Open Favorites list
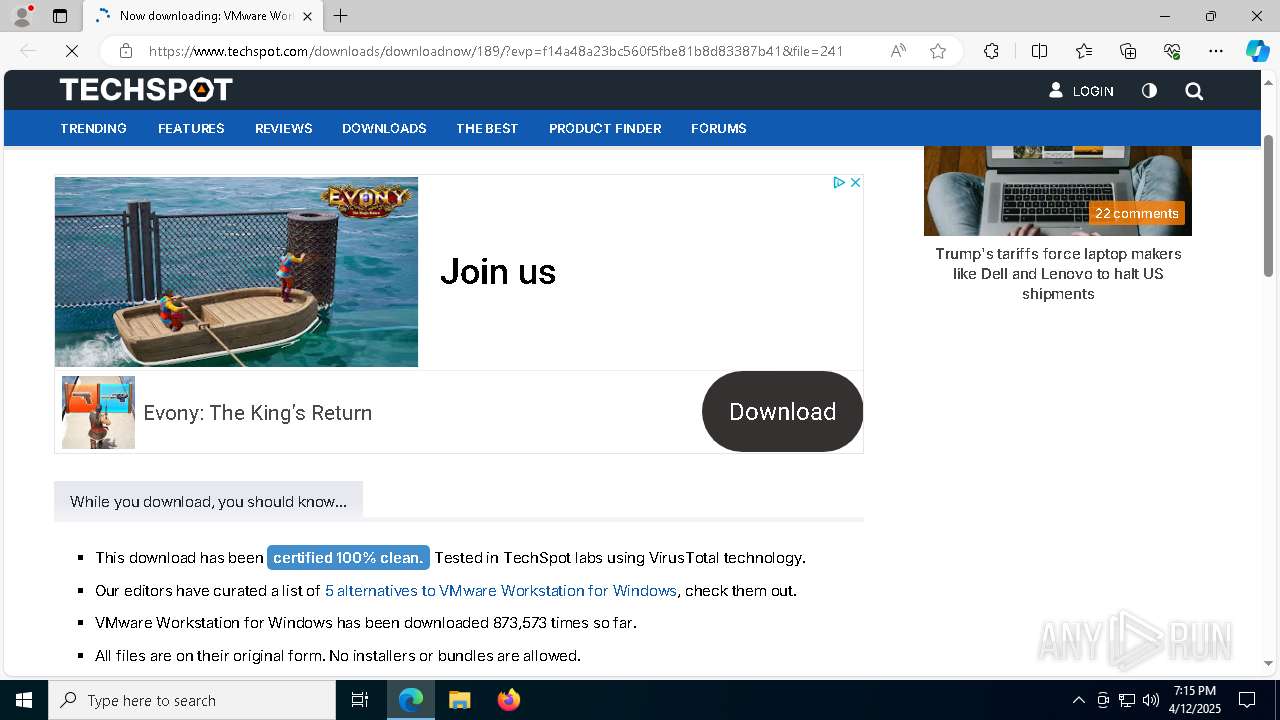Screen dimensions: 1280x720 click(1084, 51)
